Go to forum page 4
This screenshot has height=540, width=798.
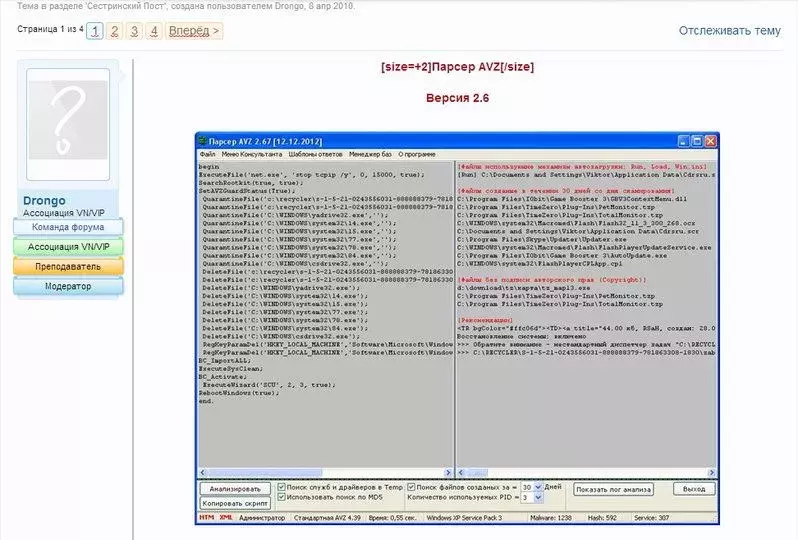pyautogui.click(x=154, y=31)
